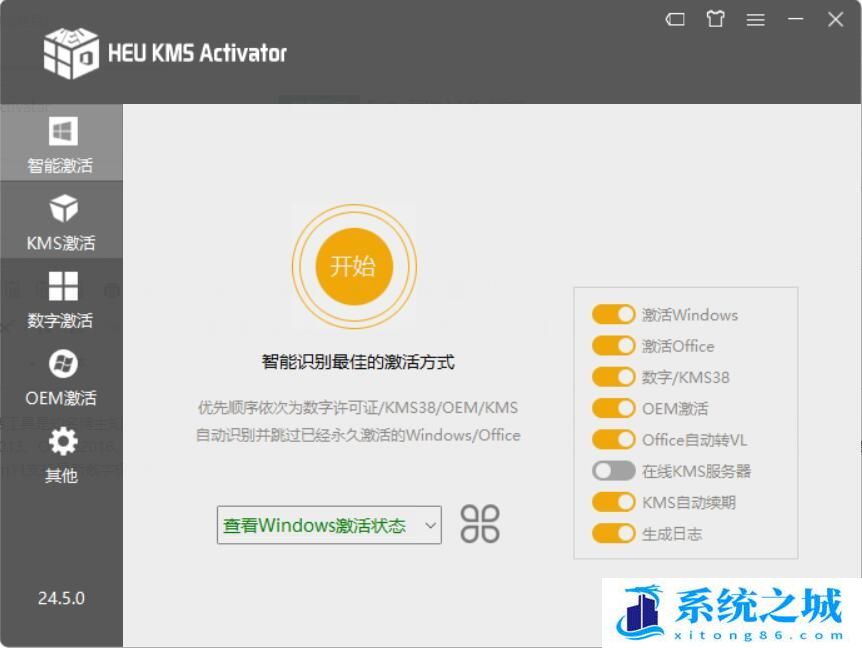862x648 pixels.
Task: Minimize the HEU KMS Activator window
Action: (795, 19)
